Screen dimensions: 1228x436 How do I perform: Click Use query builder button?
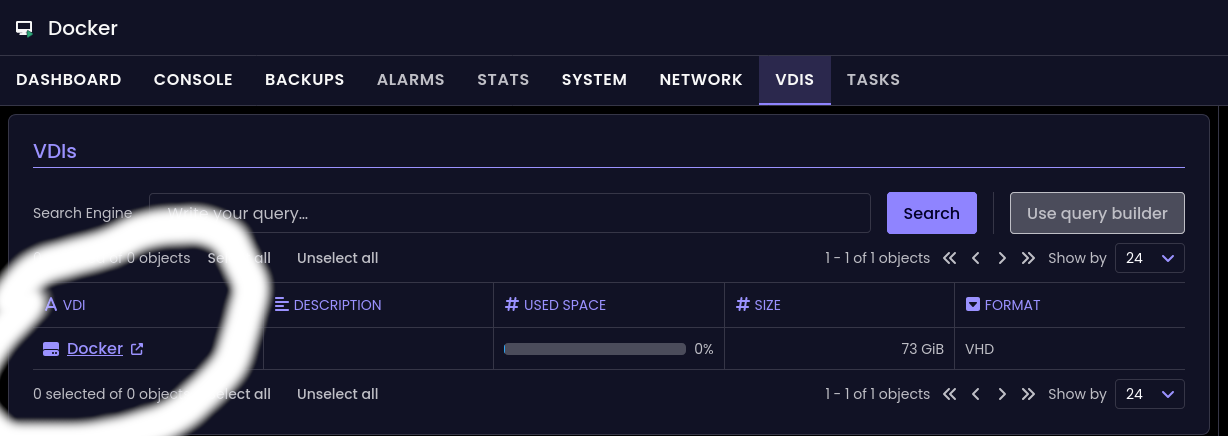click(1097, 213)
